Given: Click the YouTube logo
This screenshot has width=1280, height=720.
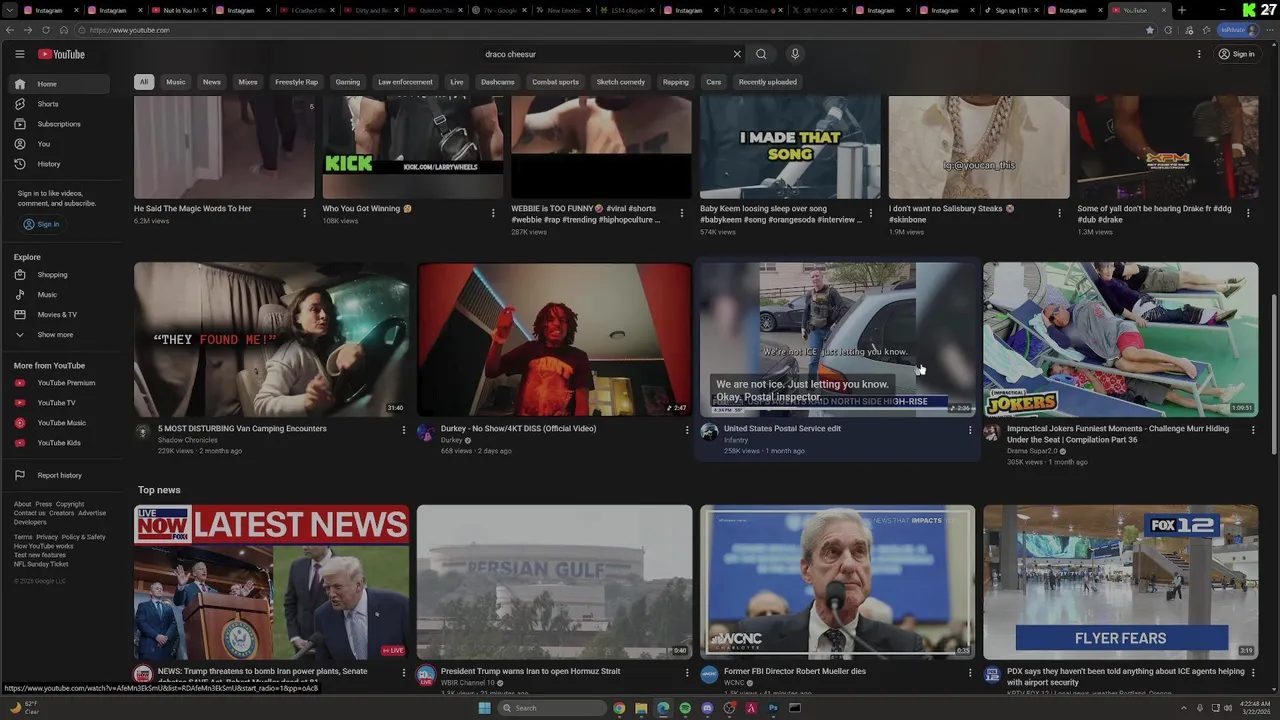Looking at the screenshot, I should pyautogui.click(x=61, y=54).
